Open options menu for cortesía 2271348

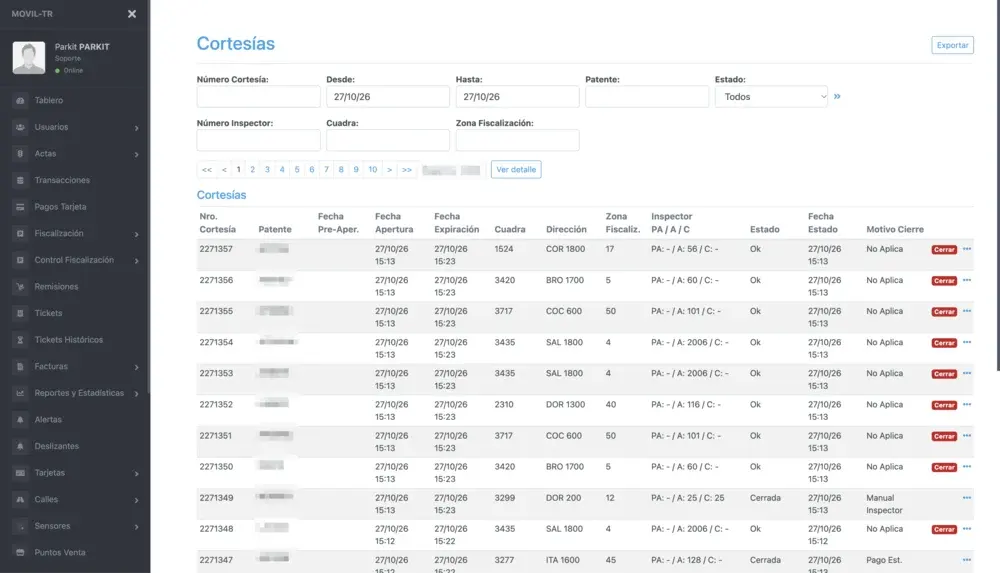[967, 529]
